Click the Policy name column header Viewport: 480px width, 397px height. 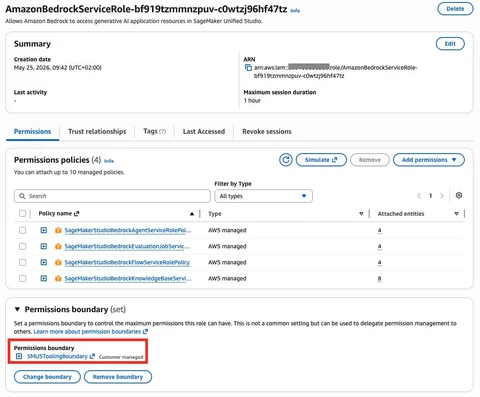[55, 213]
